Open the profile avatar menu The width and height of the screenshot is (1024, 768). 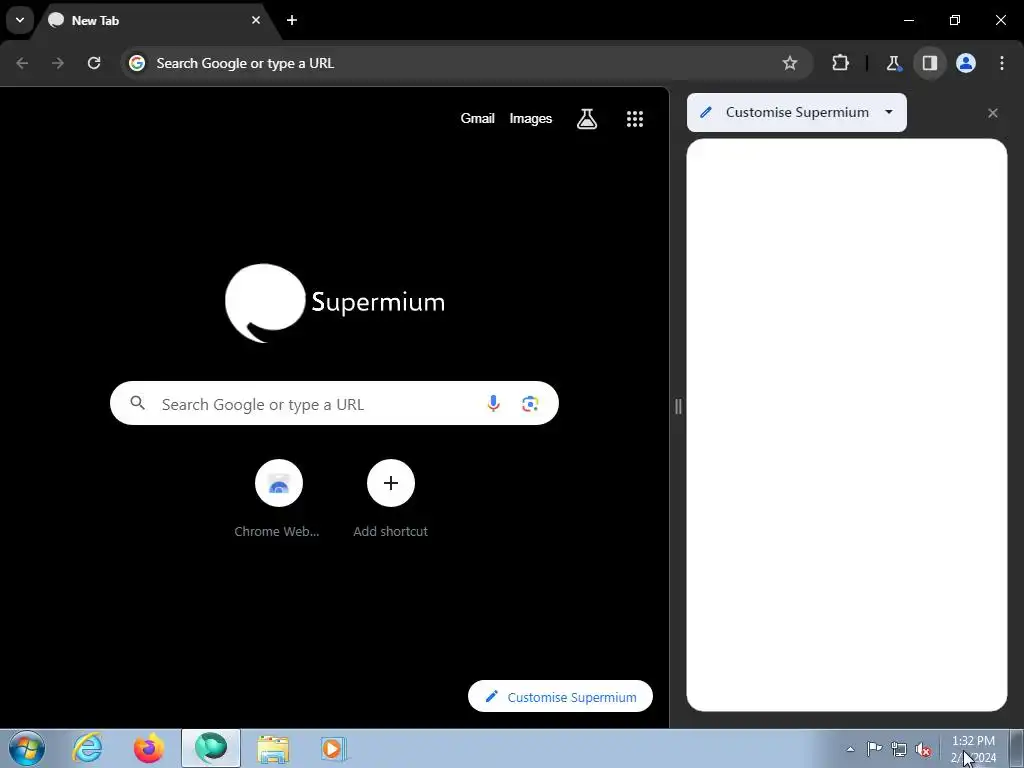coord(966,63)
